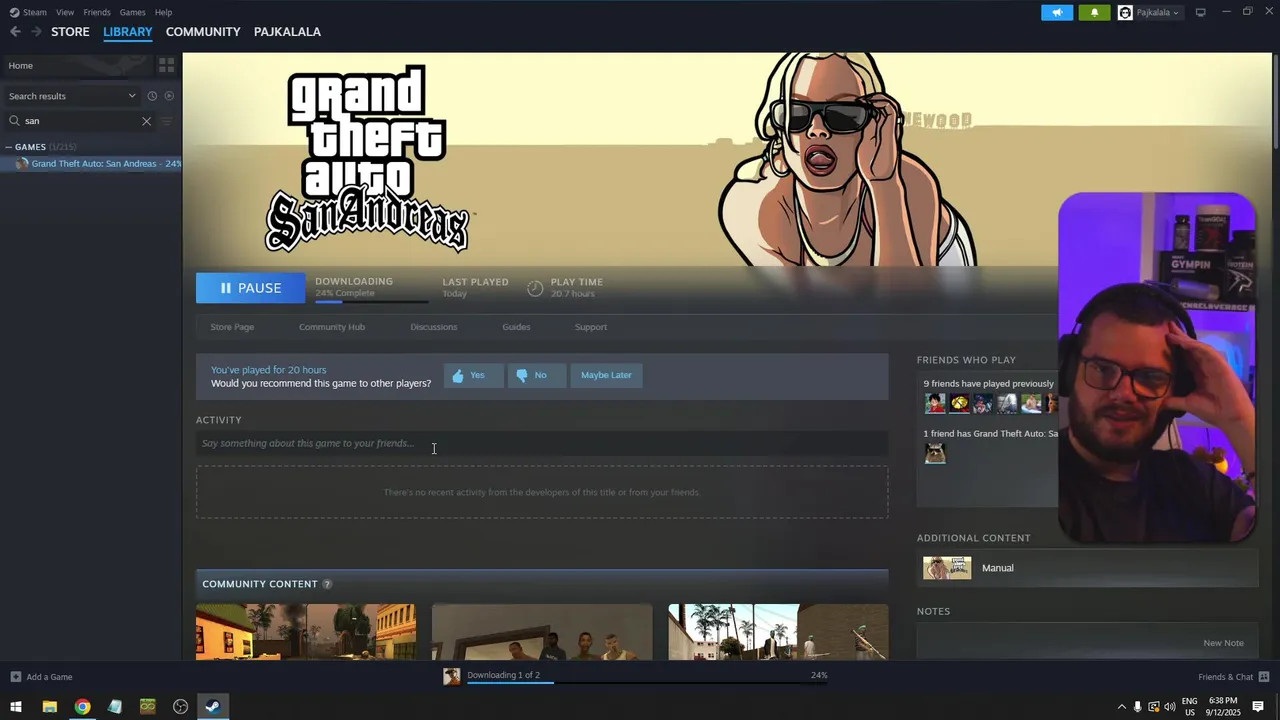
Task: Open the Help menu
Action: click(163, 12)
